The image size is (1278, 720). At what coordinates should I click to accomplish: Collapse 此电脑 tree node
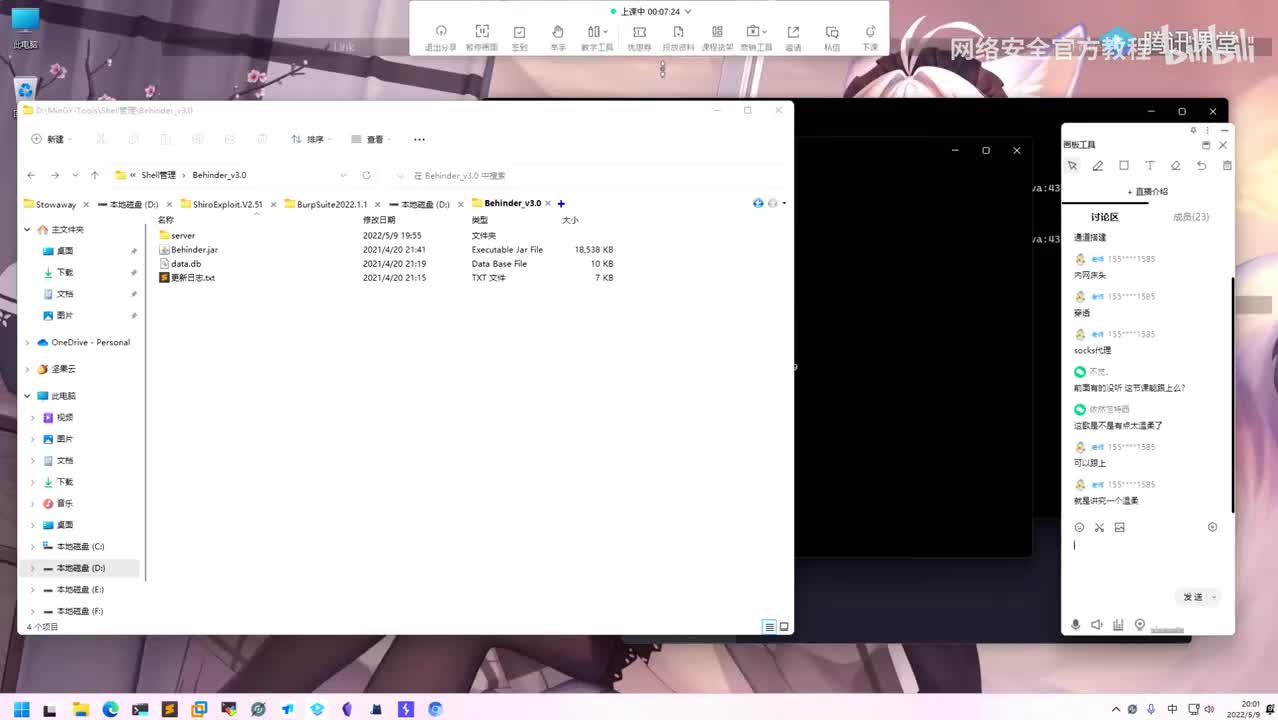pyautogui.click(x=27, y=396)
